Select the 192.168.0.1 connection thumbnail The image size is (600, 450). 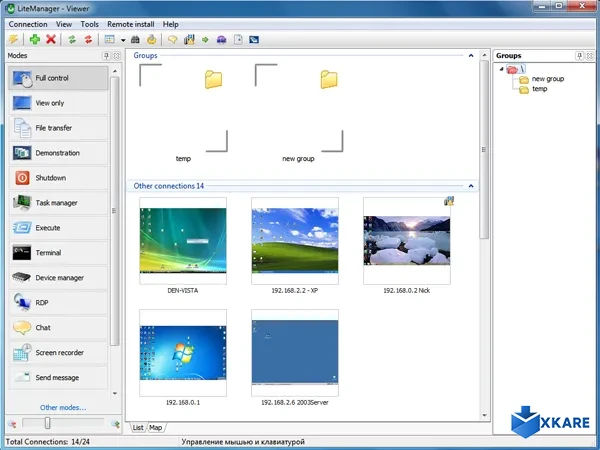[183, 353]
